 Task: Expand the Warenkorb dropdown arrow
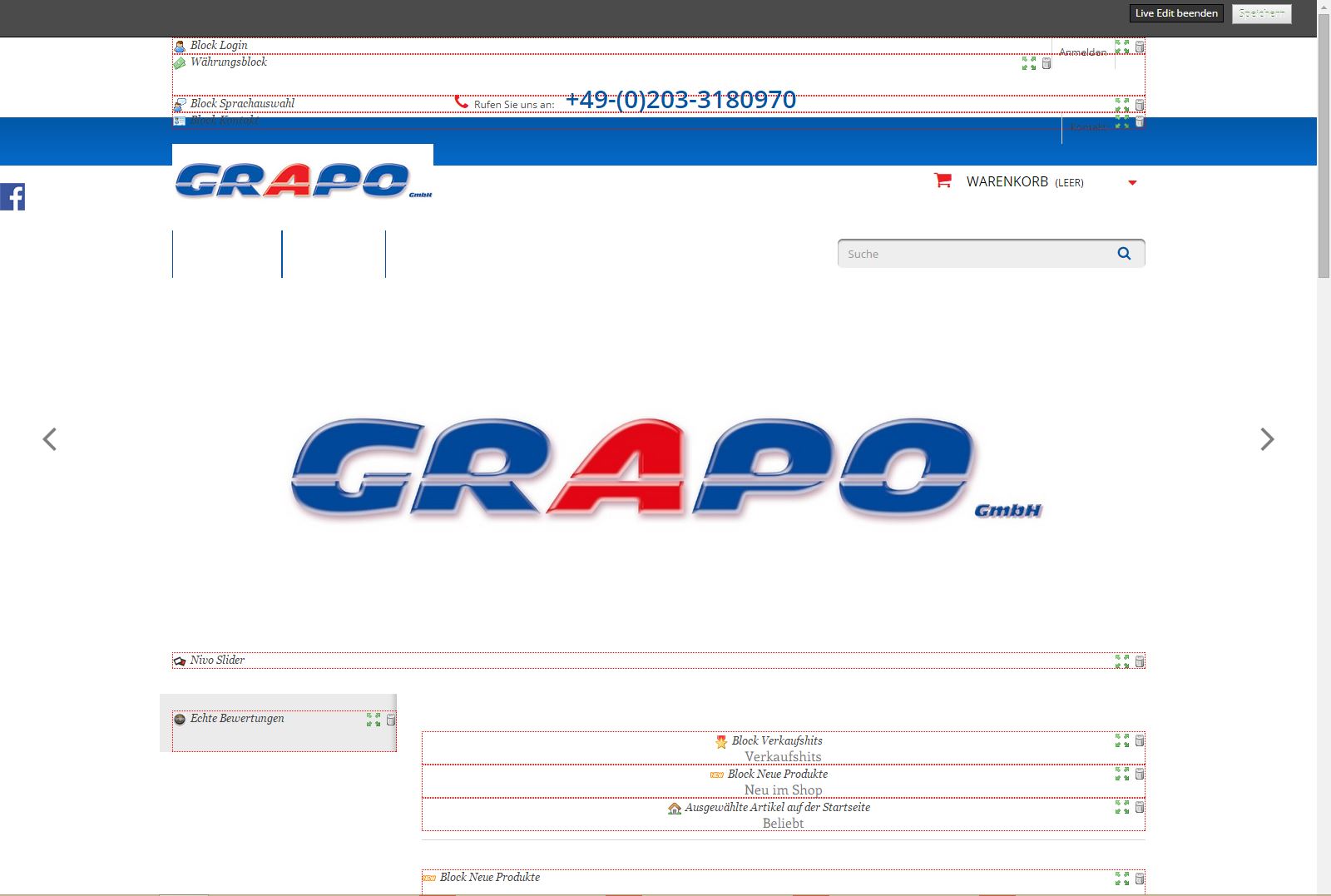point(1132,183)
